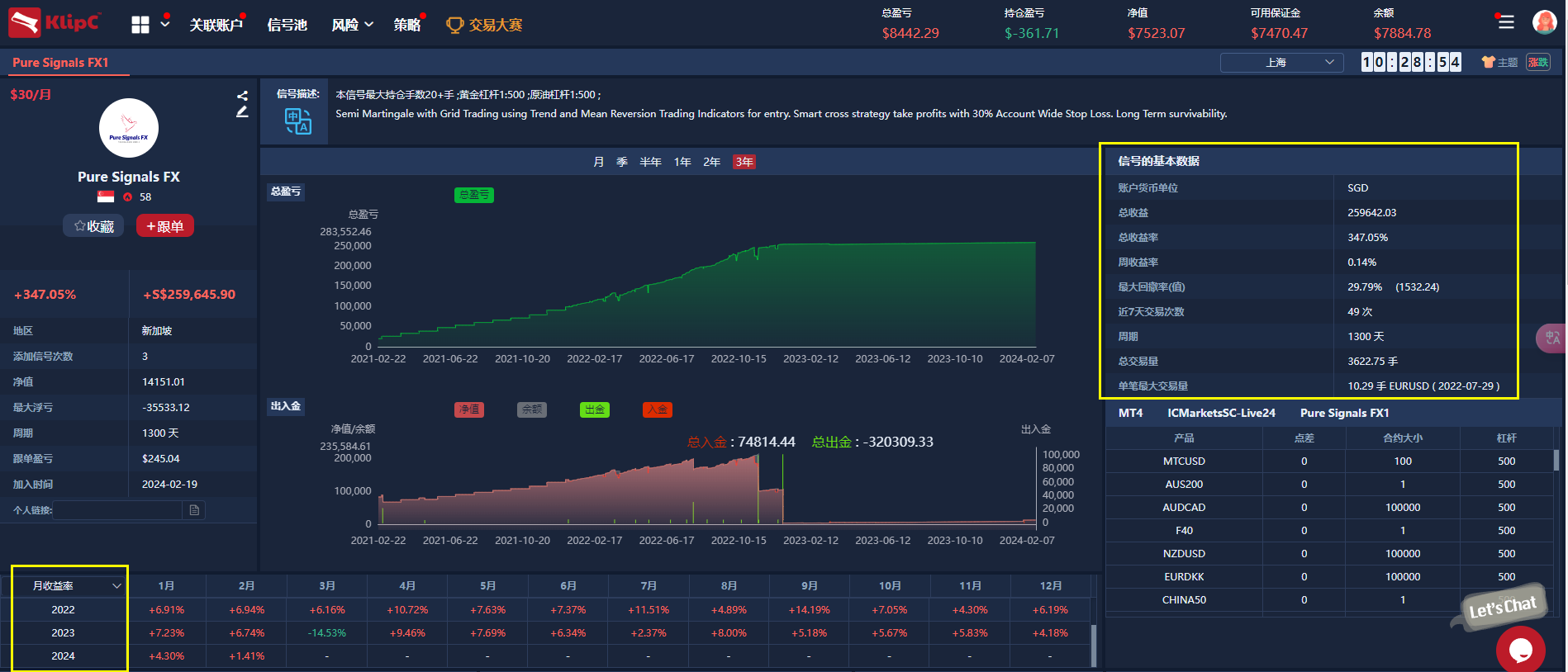Click the user avatar in the top right

click(1544, 22)
